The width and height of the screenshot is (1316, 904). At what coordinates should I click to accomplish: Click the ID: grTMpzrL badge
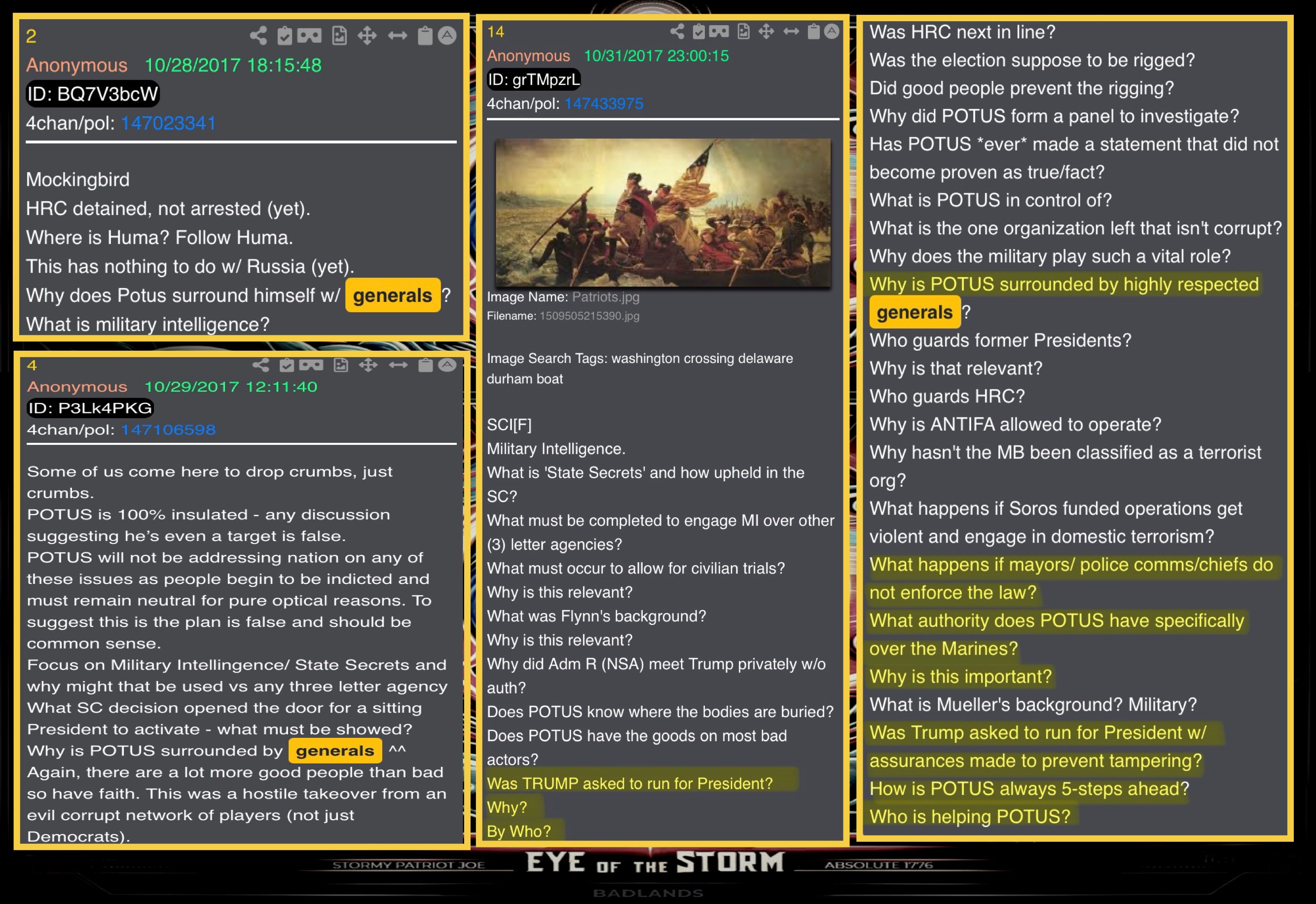point(534,79)
